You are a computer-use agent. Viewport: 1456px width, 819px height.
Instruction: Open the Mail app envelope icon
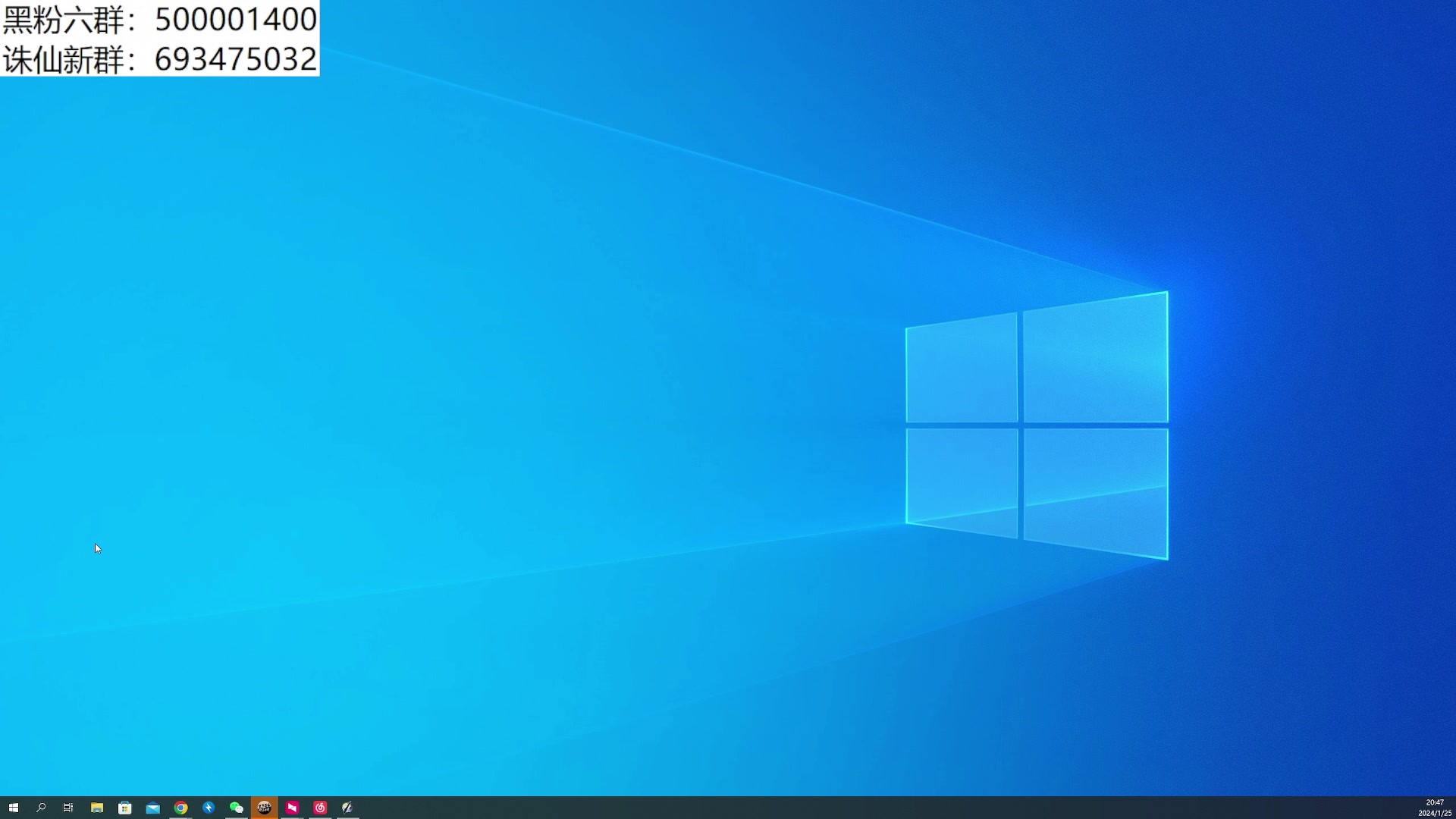click(x=153, y=808)
